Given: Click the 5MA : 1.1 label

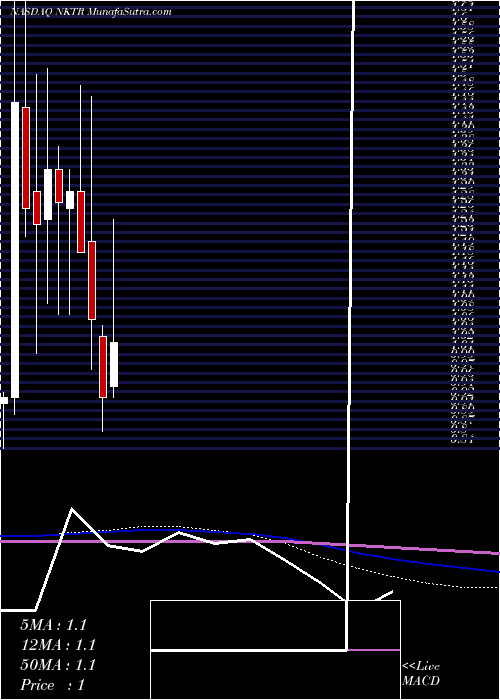Looking at the screenshot, I should (53, 625).
